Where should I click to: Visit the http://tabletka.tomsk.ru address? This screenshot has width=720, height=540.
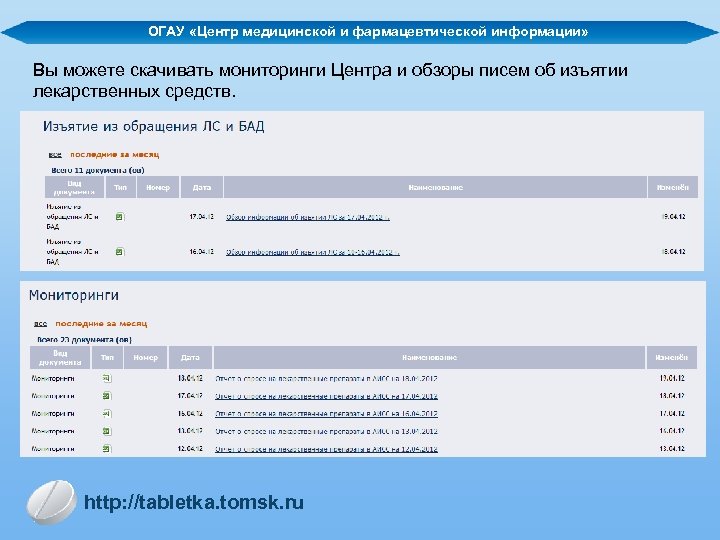194,502
